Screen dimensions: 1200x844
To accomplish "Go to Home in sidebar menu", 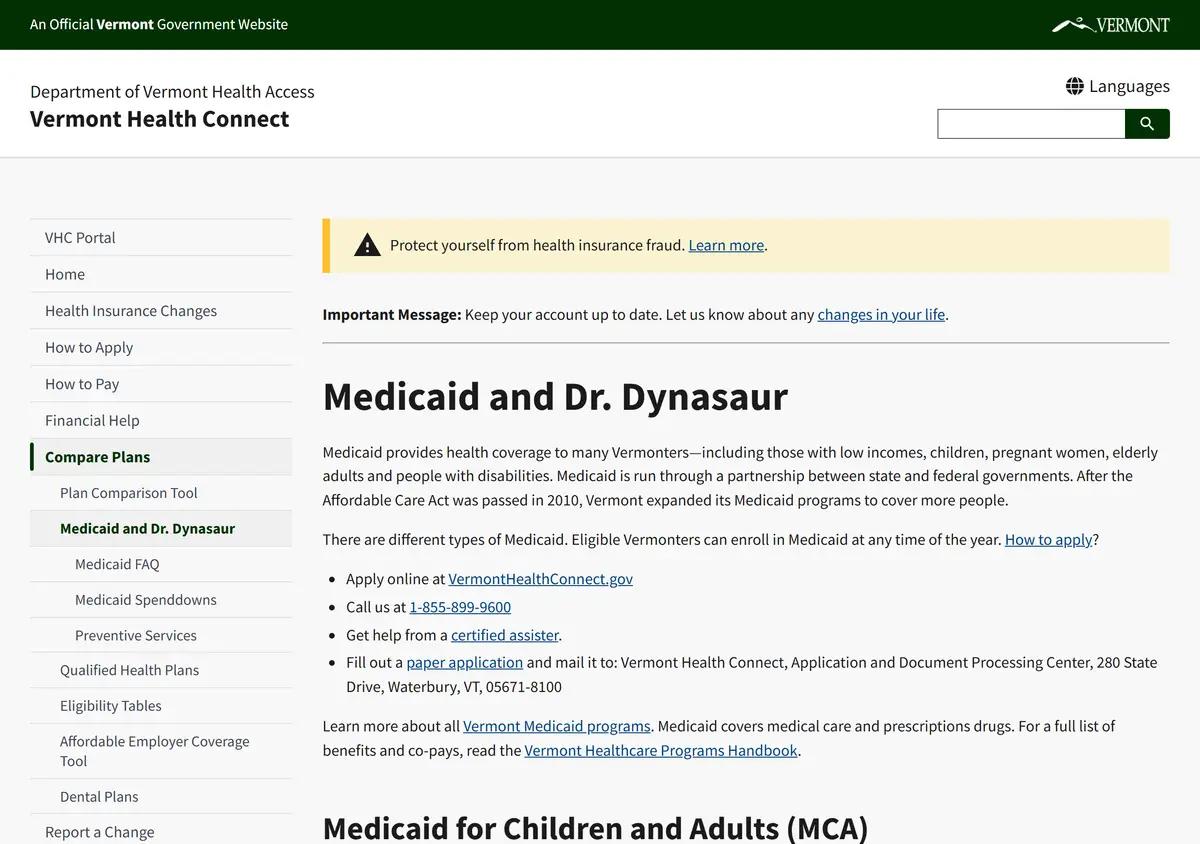I will (161, 274).
